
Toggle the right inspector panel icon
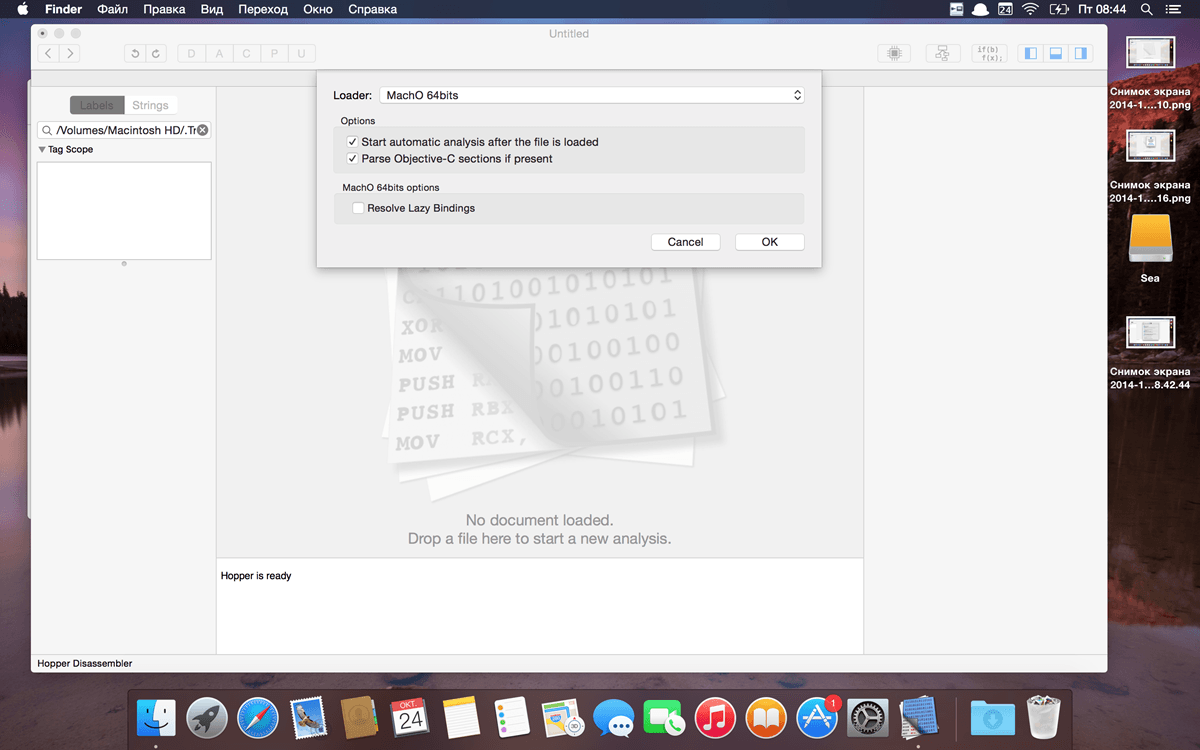click(x=1080, y=53)
